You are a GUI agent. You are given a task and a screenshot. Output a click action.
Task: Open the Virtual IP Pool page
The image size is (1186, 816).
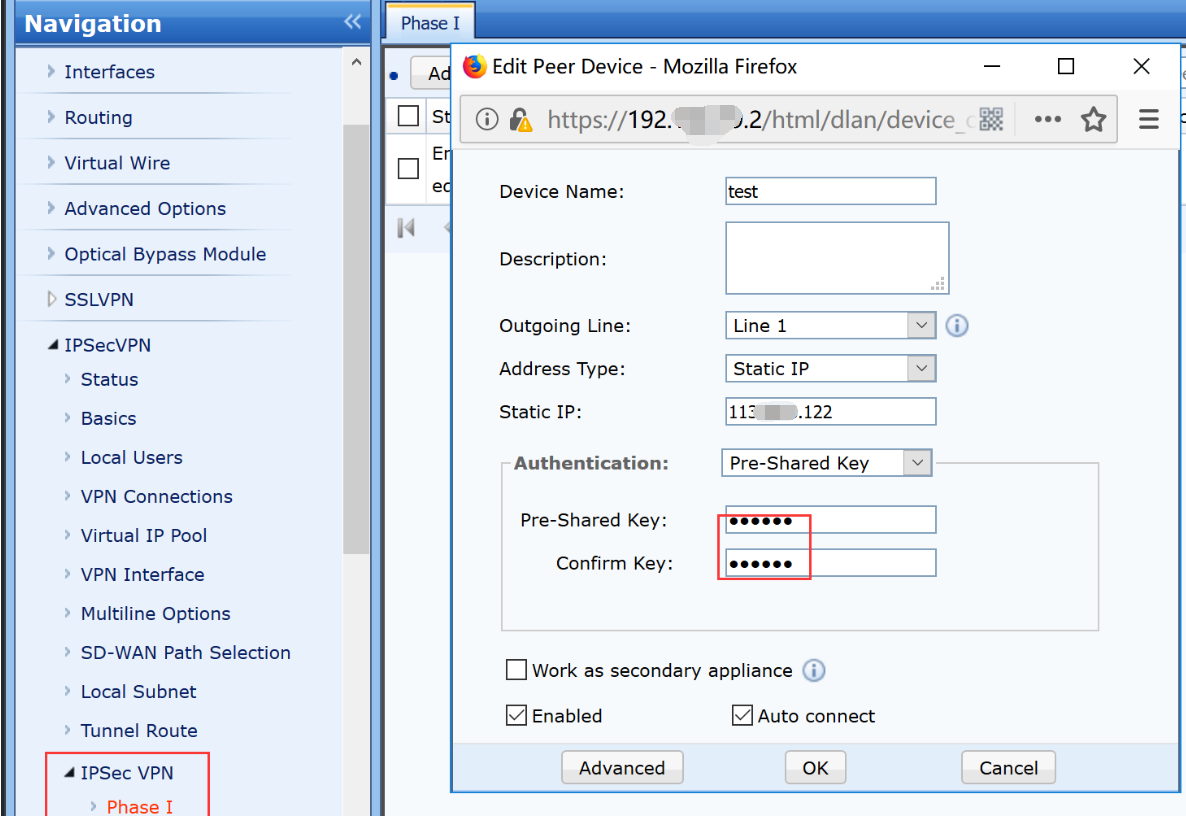pos(144,535)
